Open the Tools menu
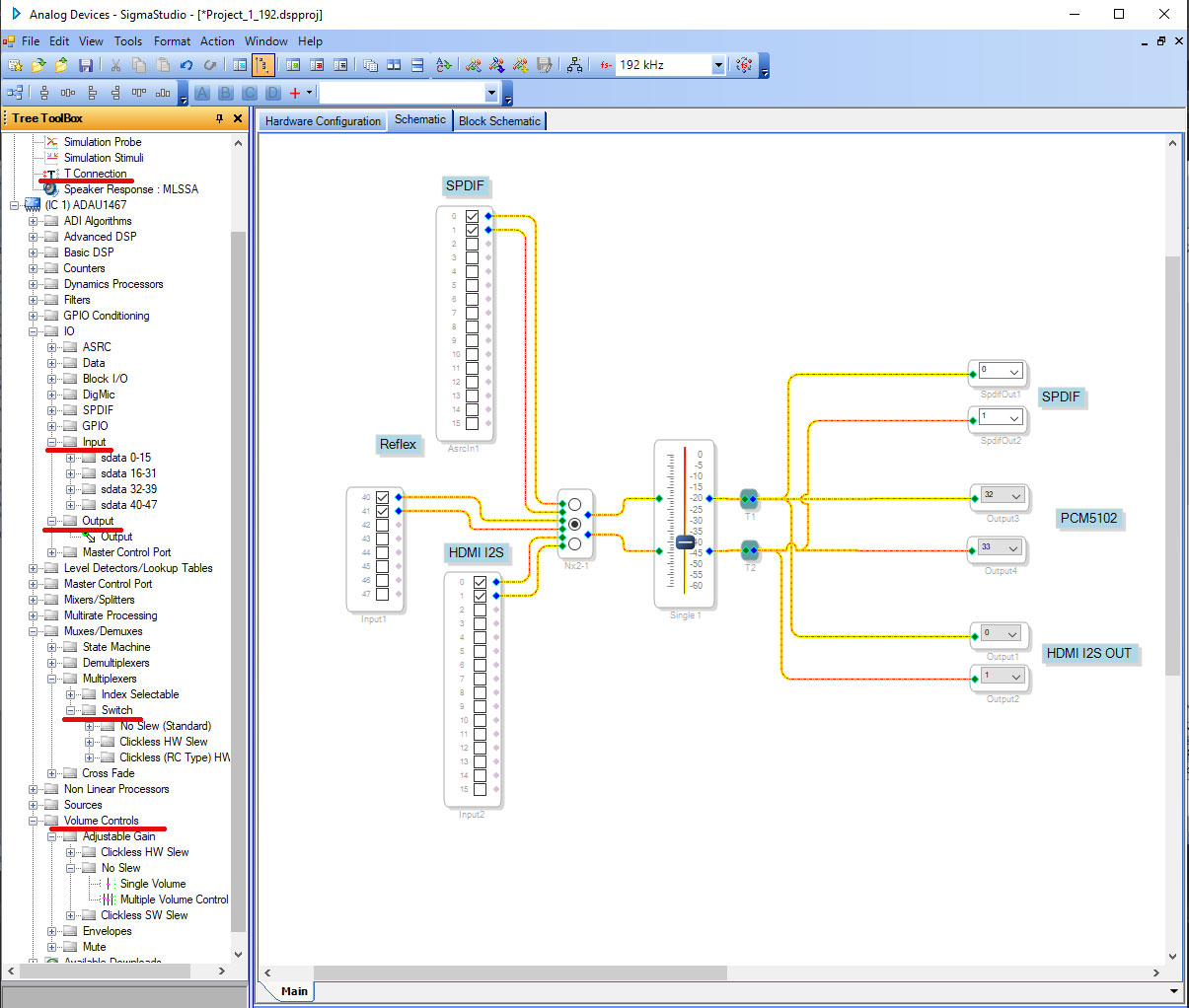The image size is (1189, 1008). pyautogui.click(x=128, y=41)
